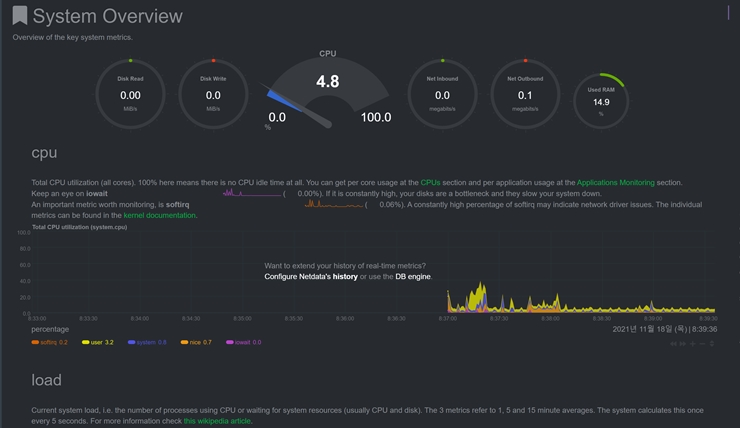Toggle the iowait dimension in chart legend

[244, 342]
